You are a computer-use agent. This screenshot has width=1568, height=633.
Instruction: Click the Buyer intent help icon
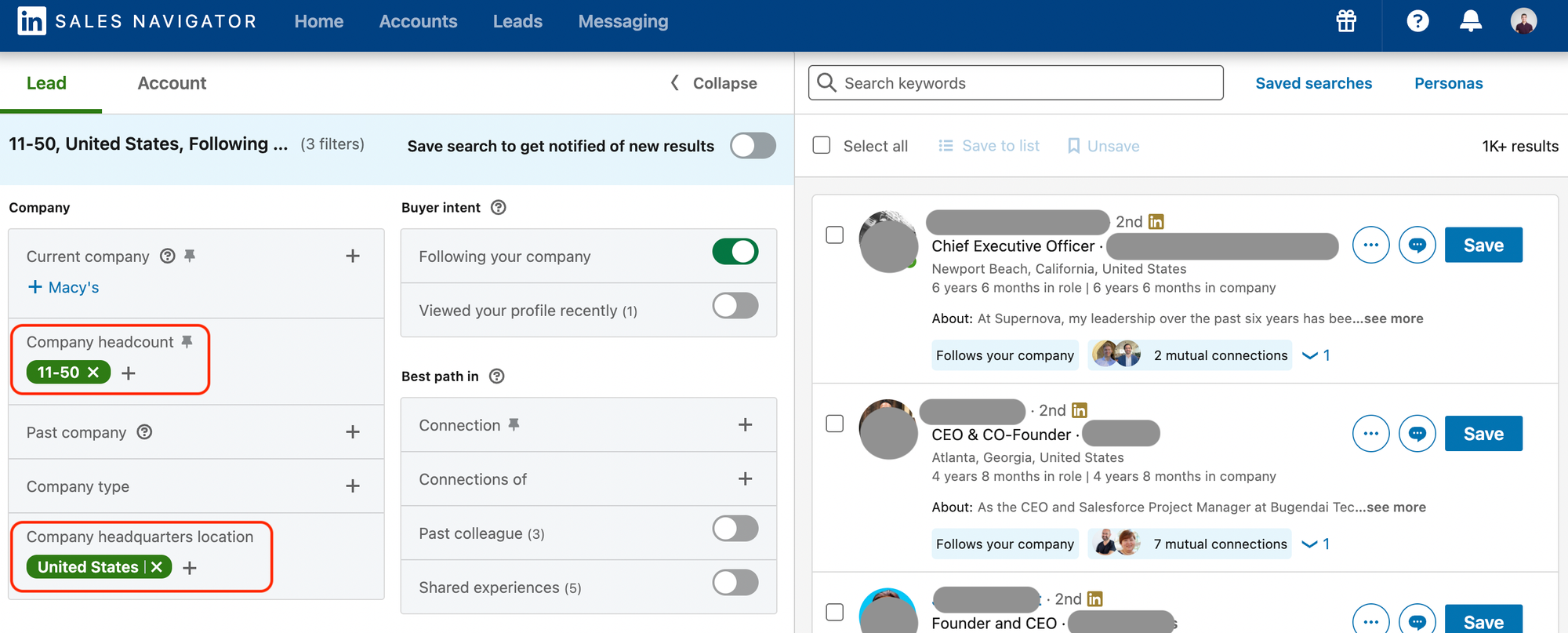pyautogui.click(x=498, y=207)
